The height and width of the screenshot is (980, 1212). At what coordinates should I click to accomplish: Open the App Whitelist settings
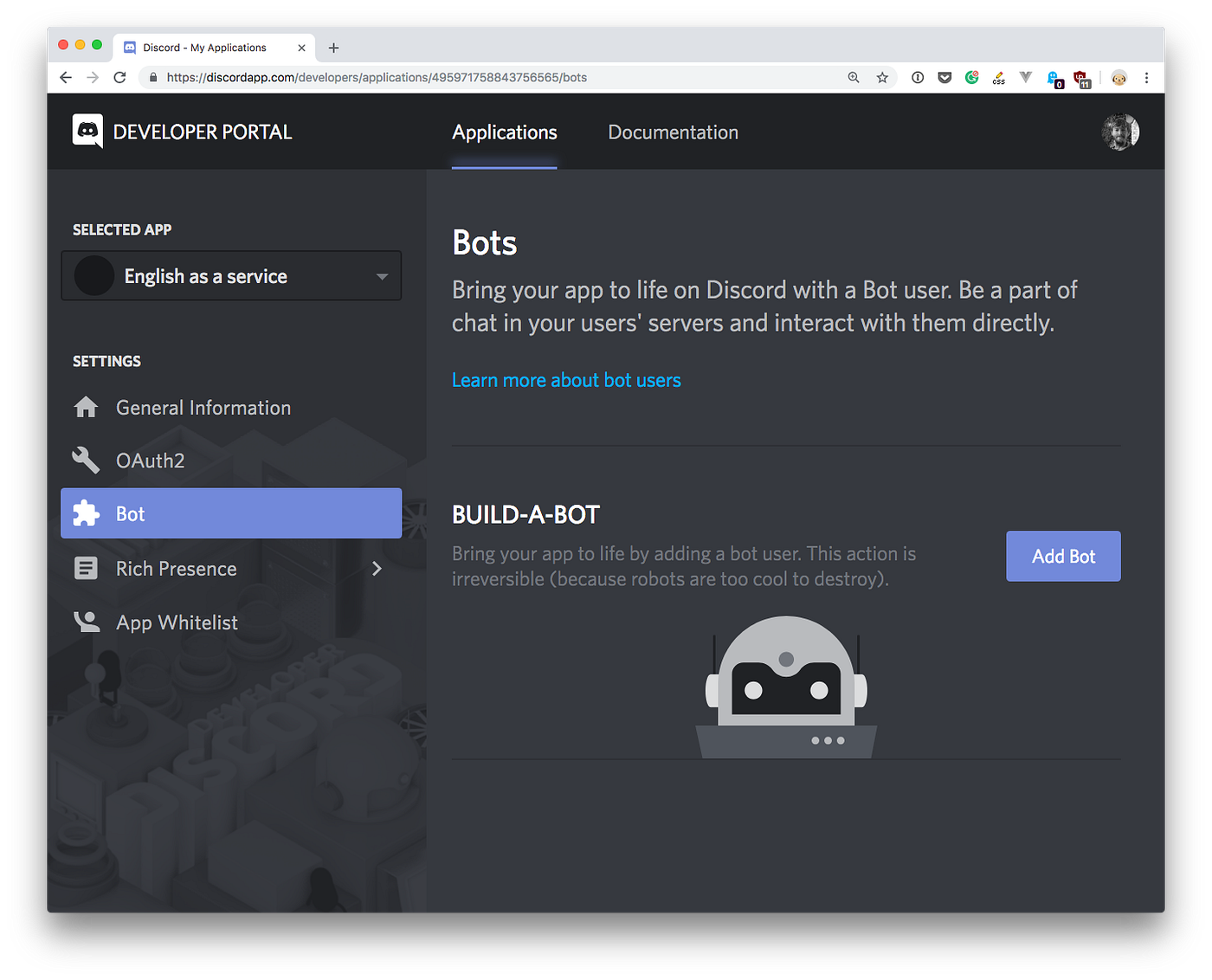click(x=231, y=622)
